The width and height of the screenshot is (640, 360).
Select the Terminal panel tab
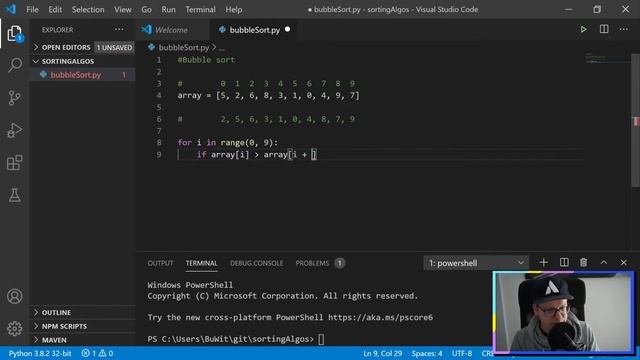coord(202,263)
